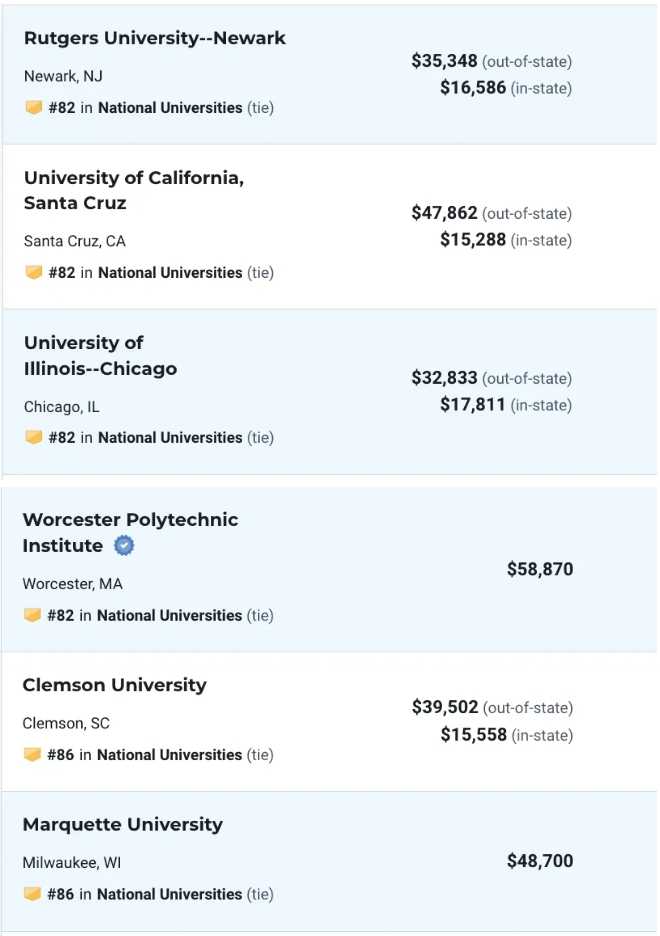
Task: Click National Universities link under Clemson
Action: point(169,755)
